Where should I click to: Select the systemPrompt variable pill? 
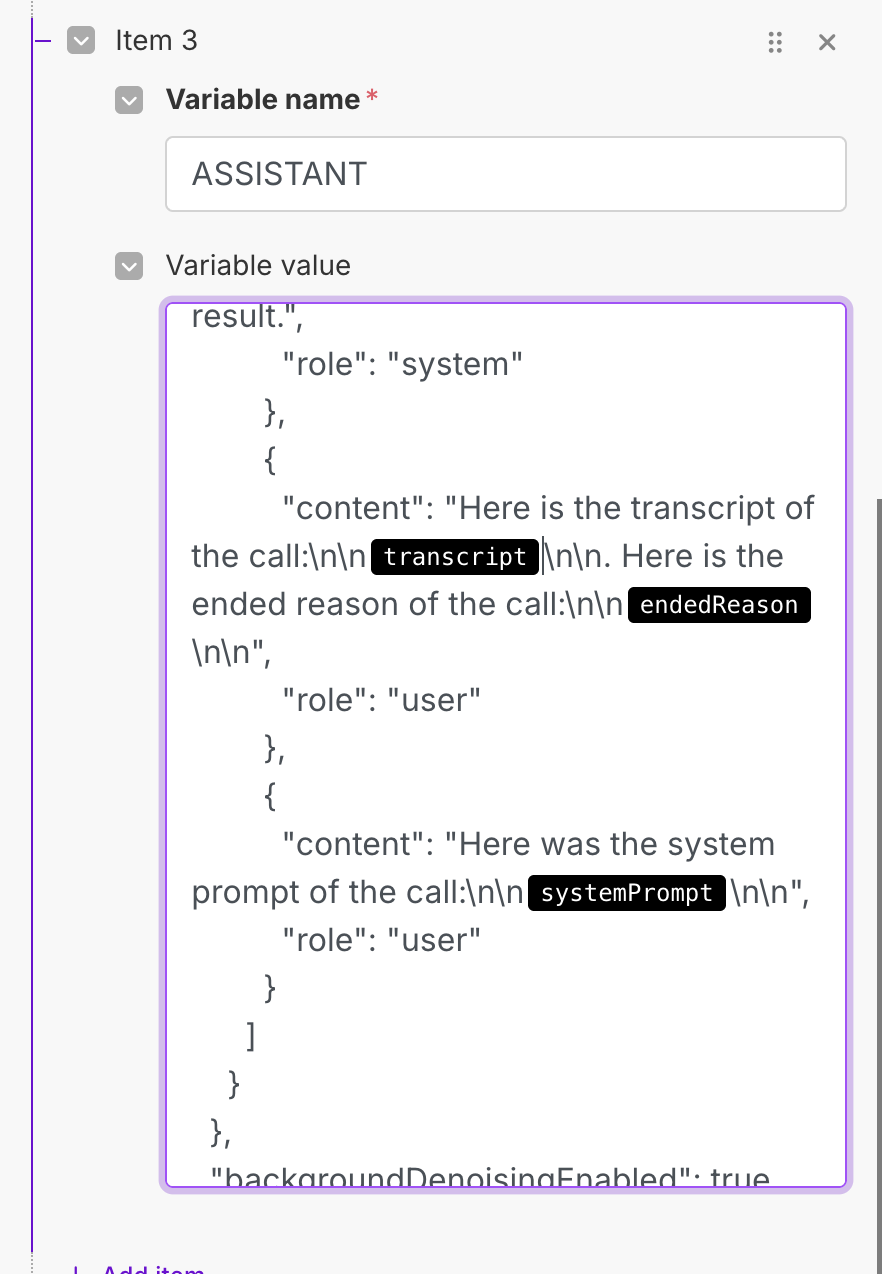click(626, 893)
